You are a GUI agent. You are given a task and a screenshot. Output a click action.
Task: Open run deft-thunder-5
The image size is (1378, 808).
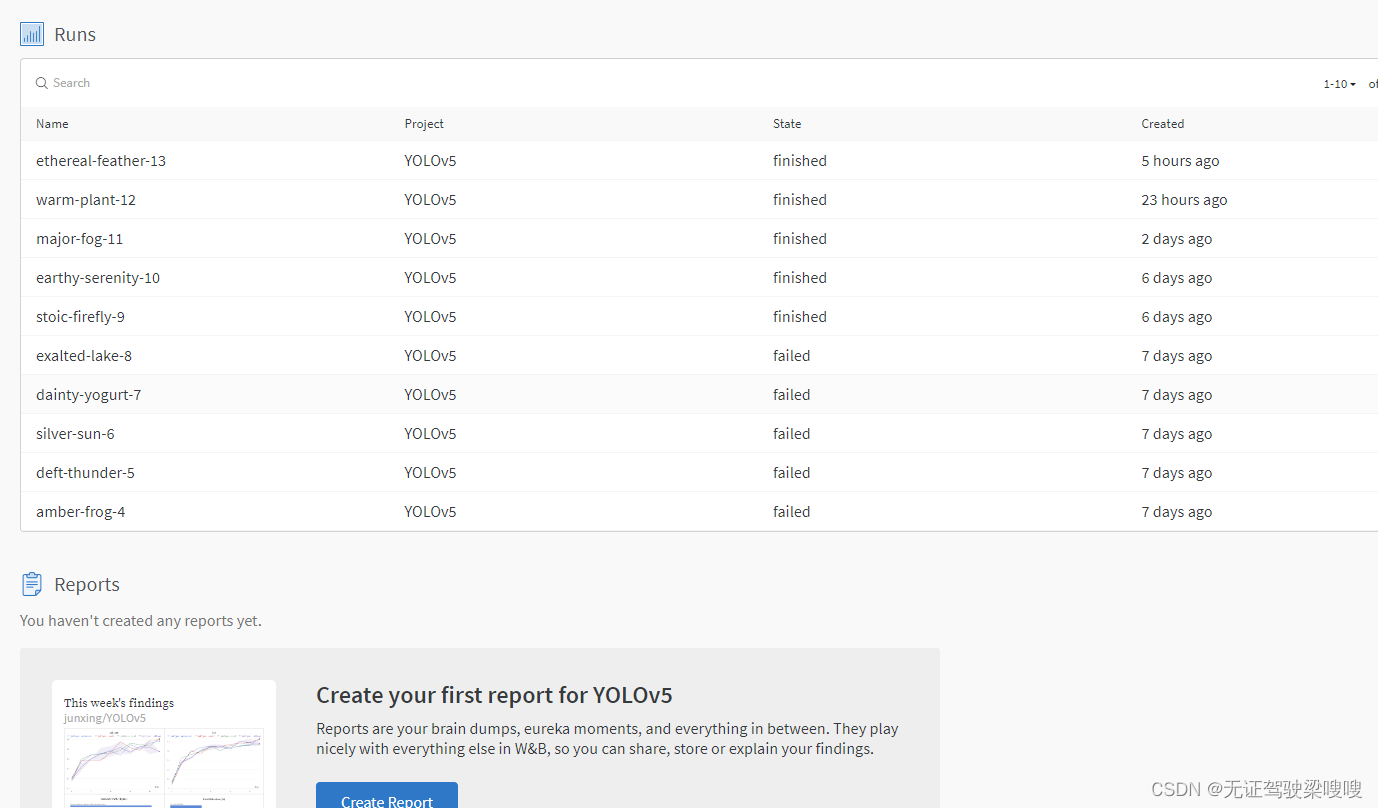pos(85,473)
